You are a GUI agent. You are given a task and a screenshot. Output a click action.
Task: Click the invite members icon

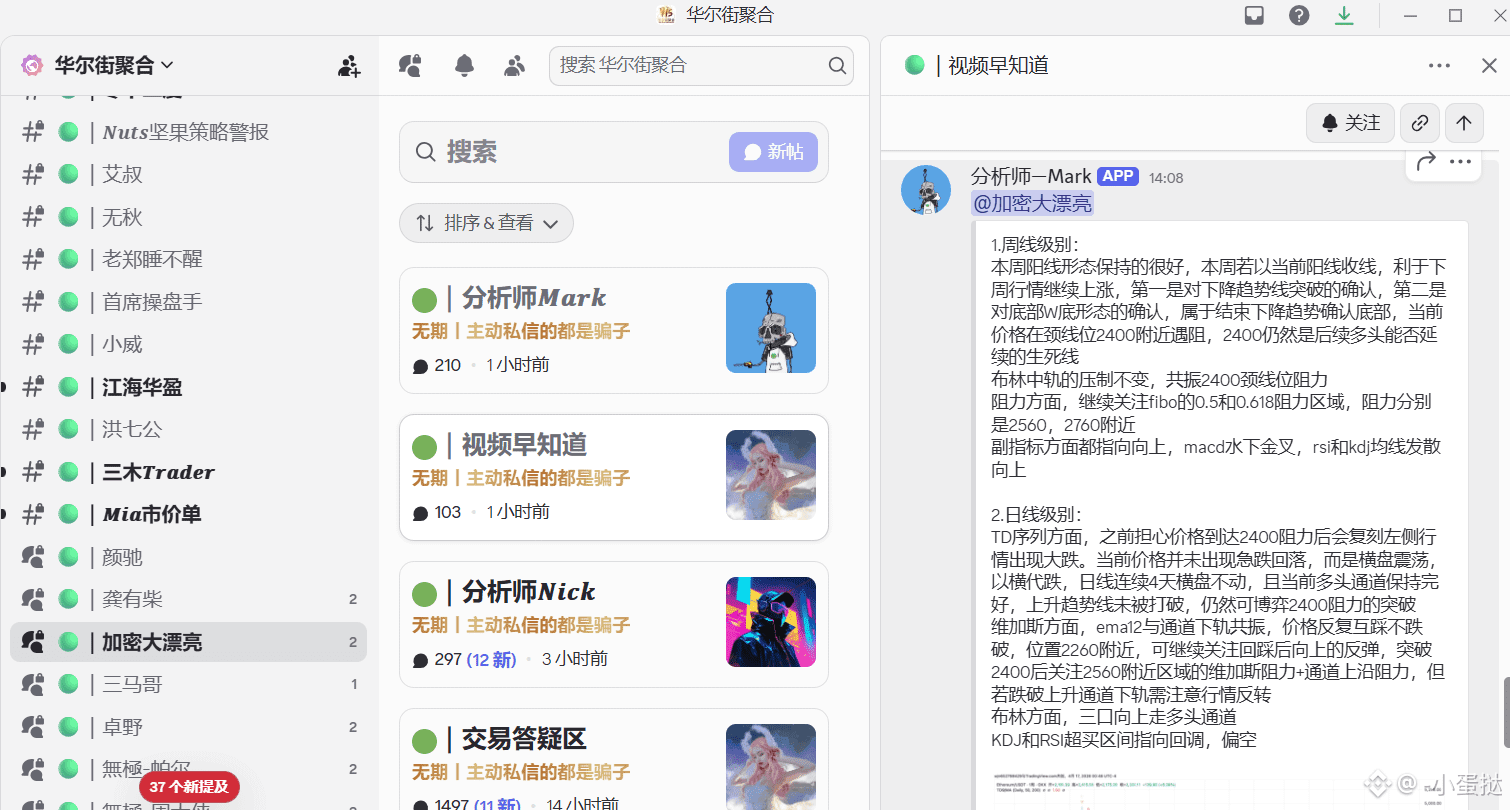348,66
